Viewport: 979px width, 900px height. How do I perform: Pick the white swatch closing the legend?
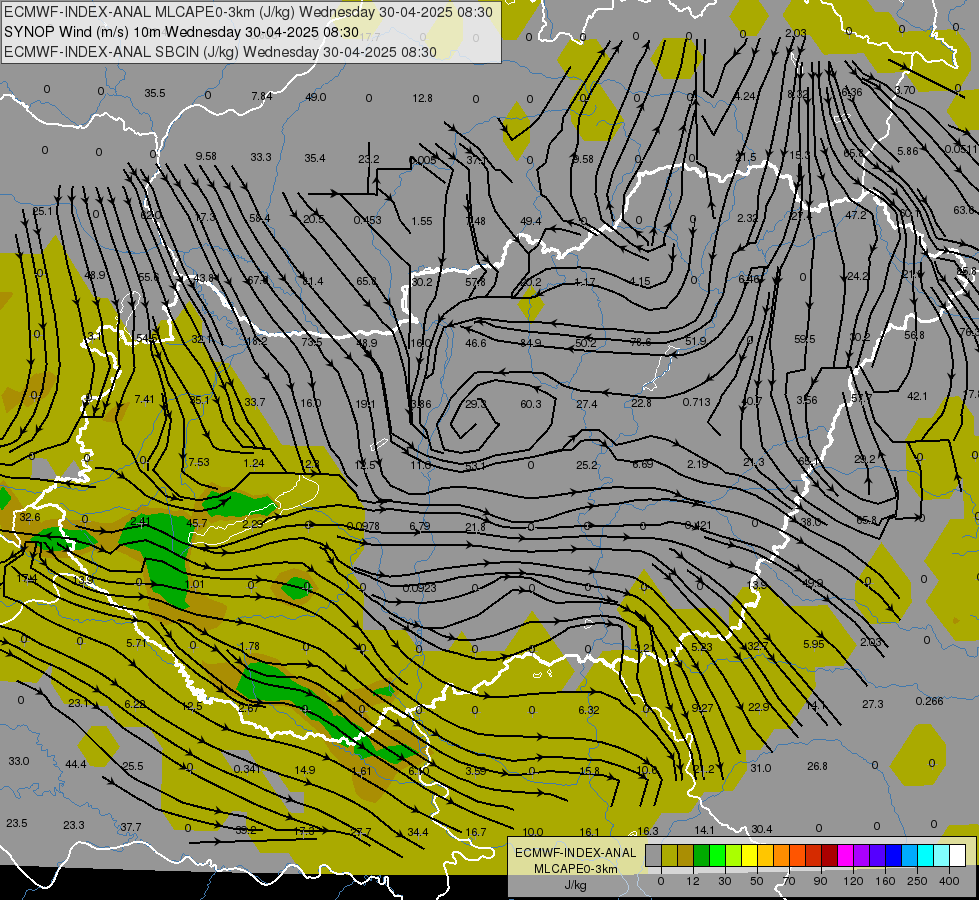957,855
